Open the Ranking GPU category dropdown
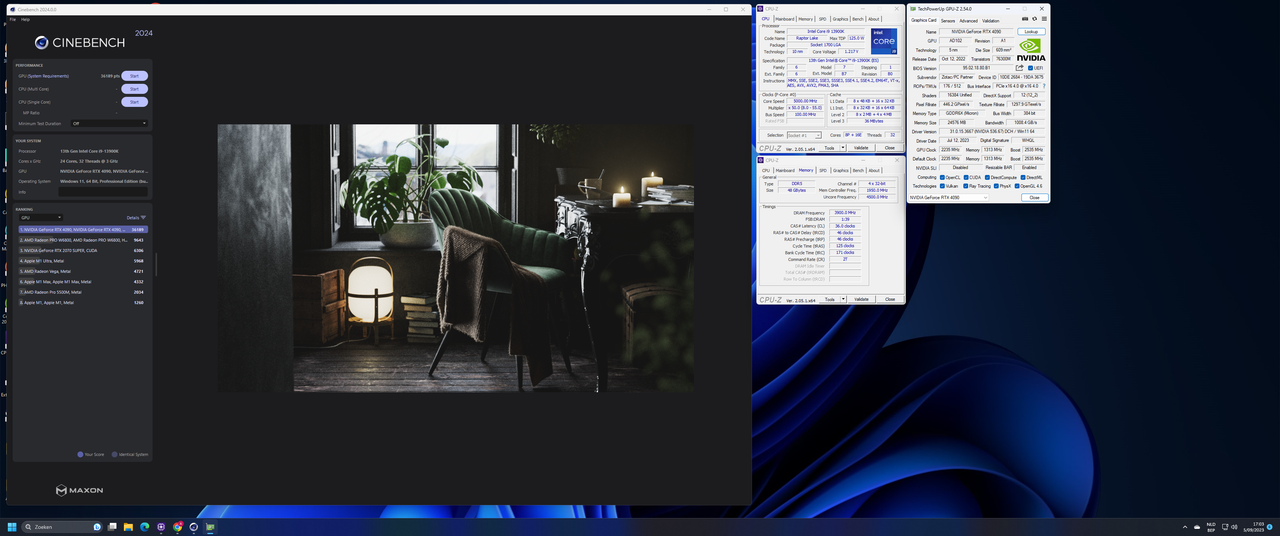This screenshot has height=536, width=1280. tap(41, 217)
